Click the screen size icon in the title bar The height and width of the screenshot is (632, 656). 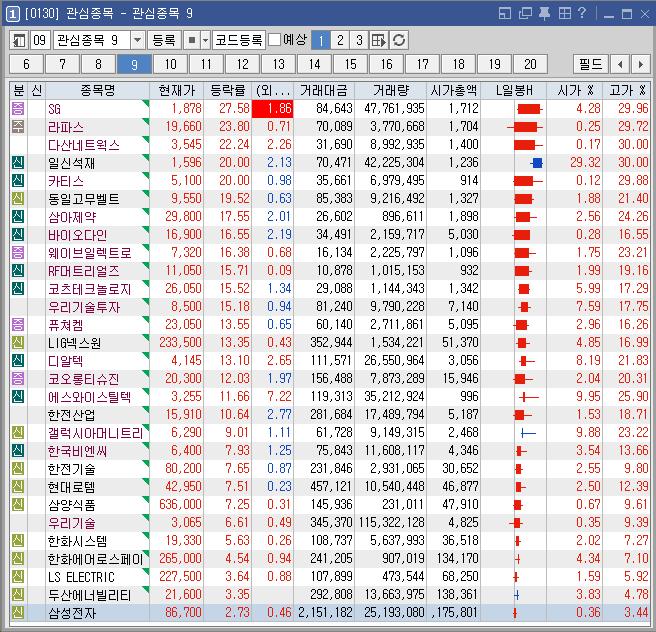pyautogui.click(x=505, y=14)
